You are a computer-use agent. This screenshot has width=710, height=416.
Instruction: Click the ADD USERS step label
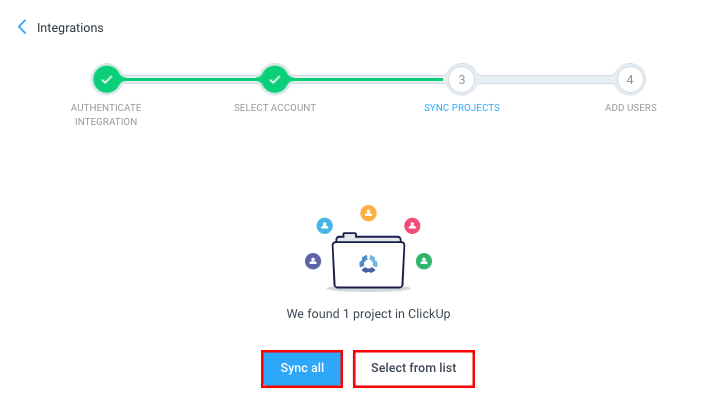click(631, 108)
